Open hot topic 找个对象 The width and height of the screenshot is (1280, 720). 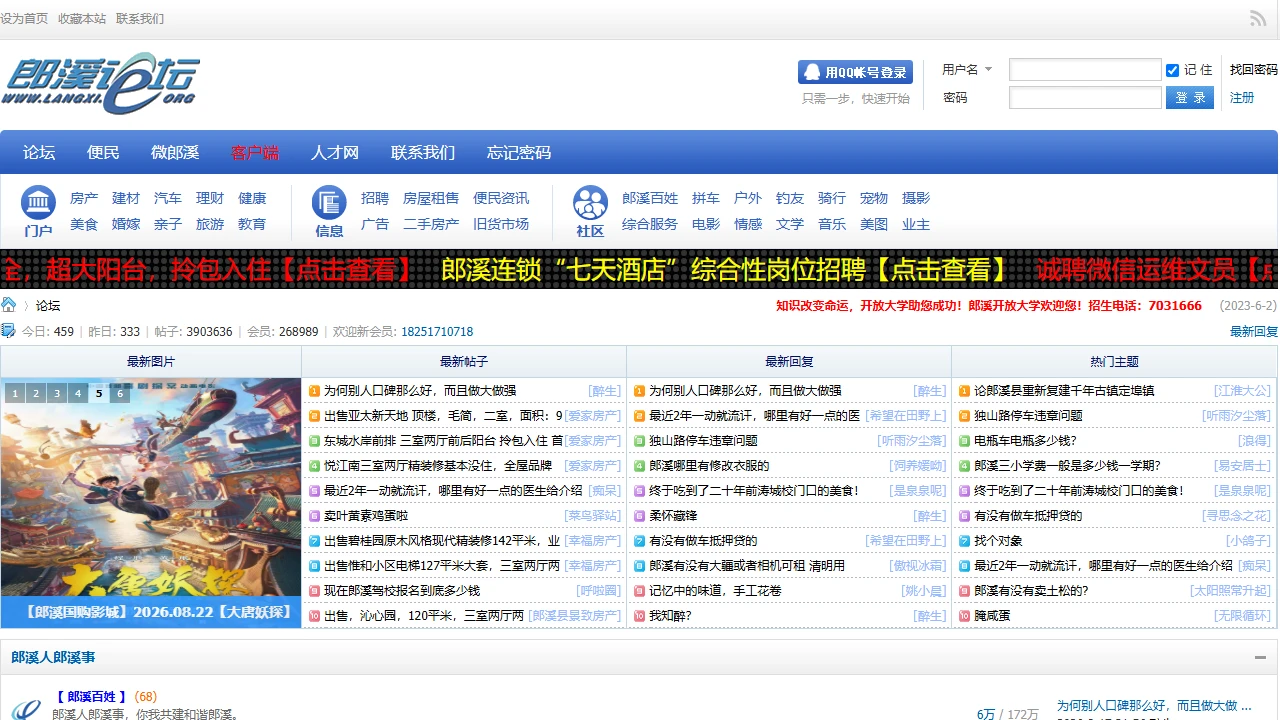click(x=998, y=541)
